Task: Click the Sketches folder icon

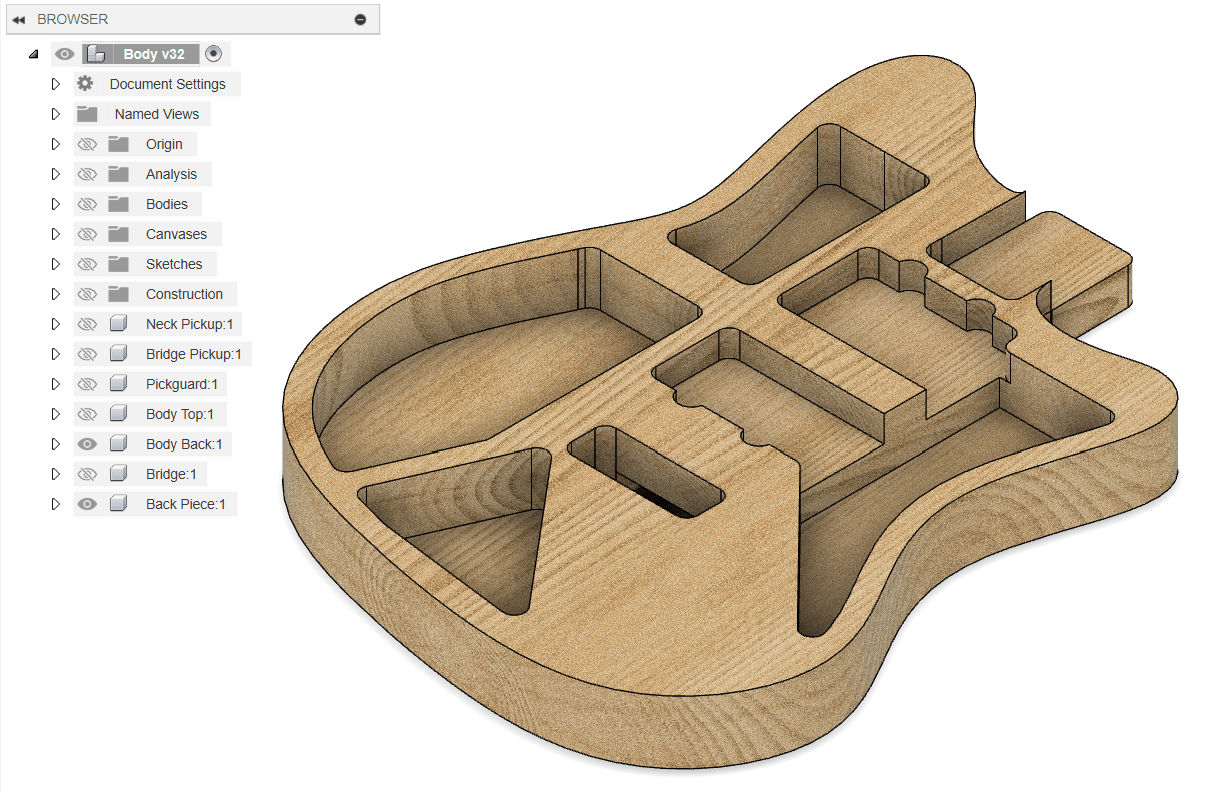Action: click(119, 264)
